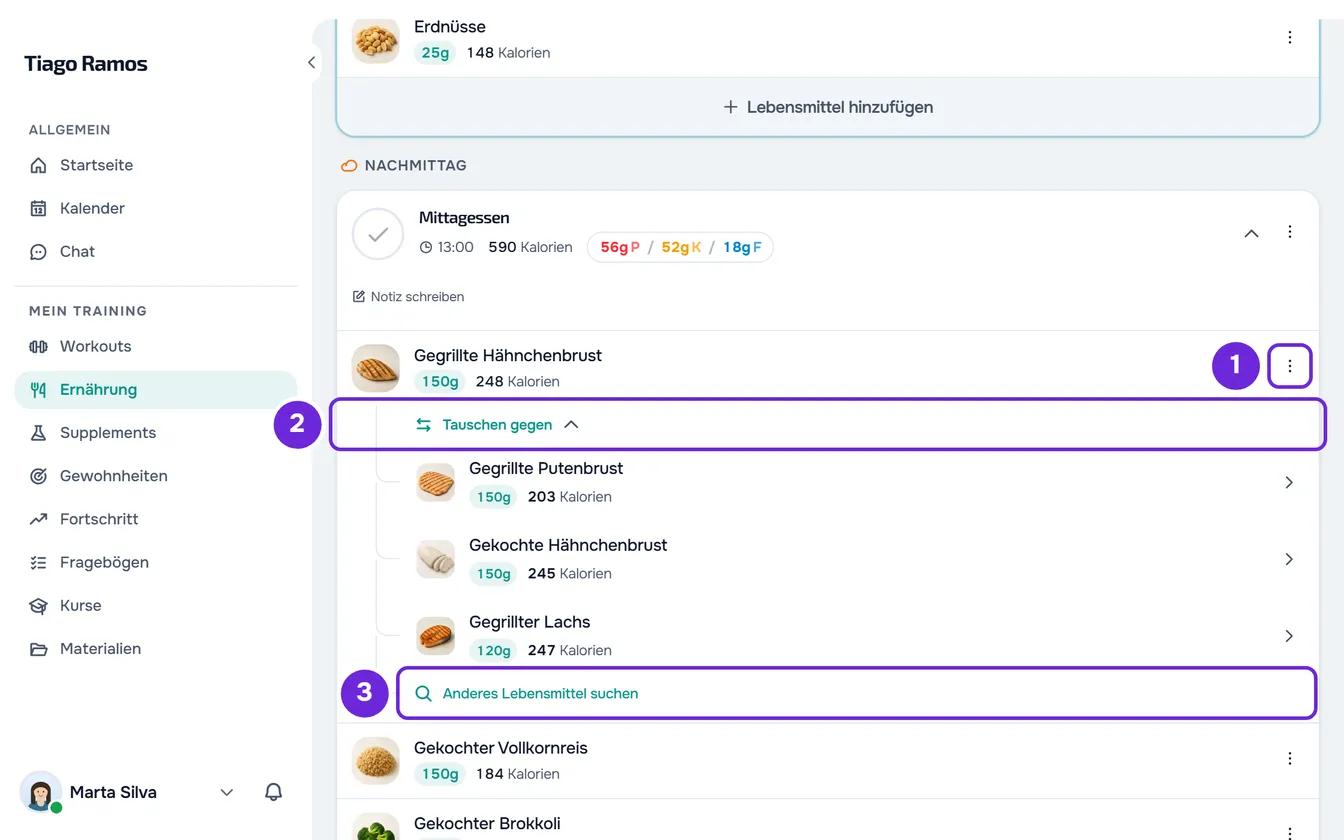Click Notiz schreiben under Mittagessen
The width and height of the screenshot is (1344, 840).
coord(408,297)
